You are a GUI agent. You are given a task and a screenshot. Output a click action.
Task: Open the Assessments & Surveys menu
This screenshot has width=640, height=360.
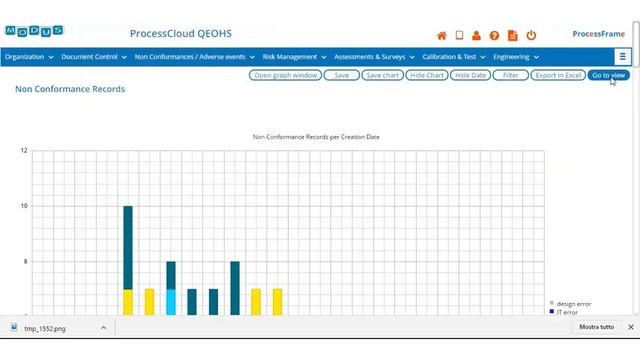pyautogui.click(x=374, y=57)
